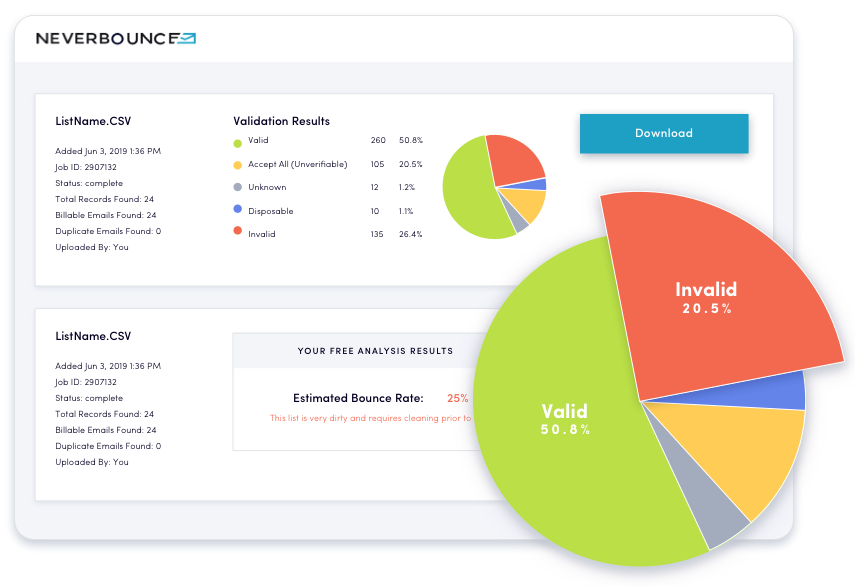
Task: Select the yellow Accept All legend dot
Action: [237, 165]
